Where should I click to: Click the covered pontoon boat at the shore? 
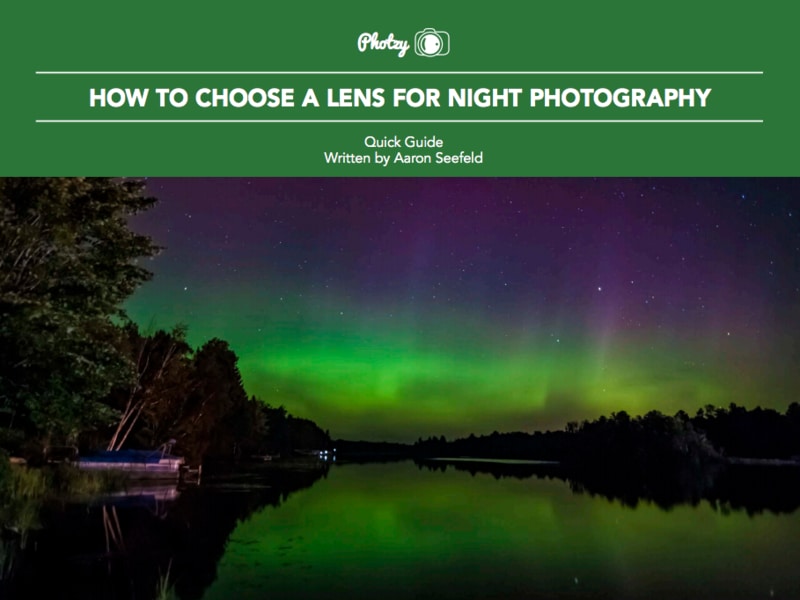click(x=131, y=461)
